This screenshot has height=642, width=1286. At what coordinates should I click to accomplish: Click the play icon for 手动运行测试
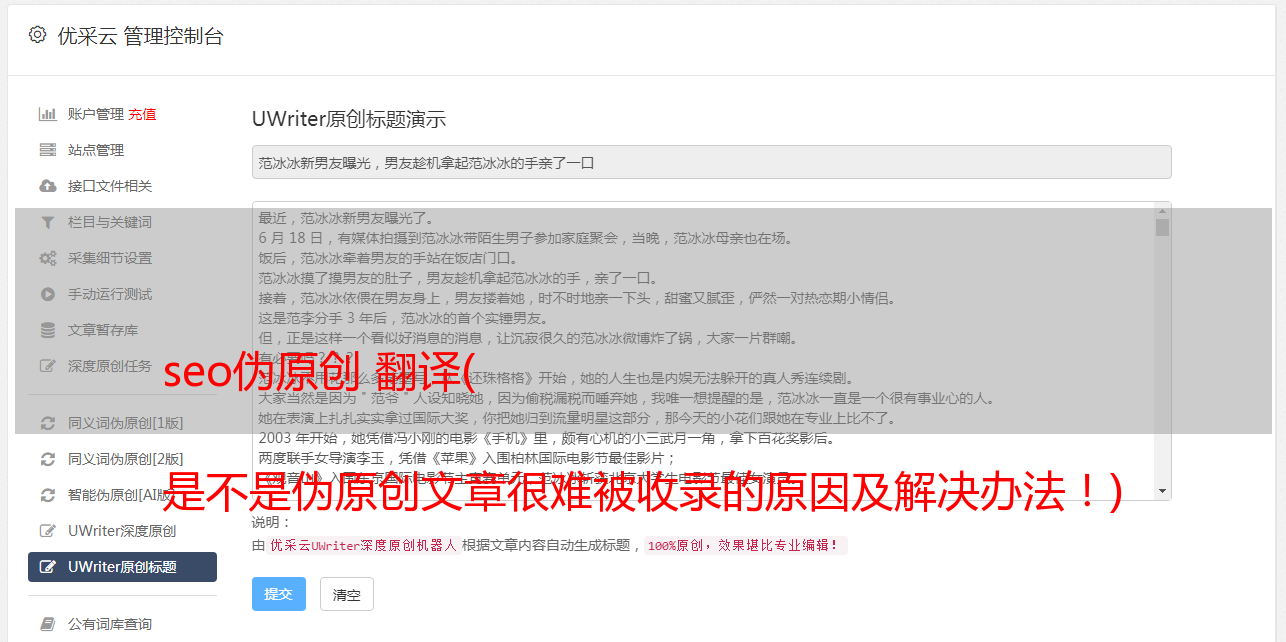coord(47,294)
